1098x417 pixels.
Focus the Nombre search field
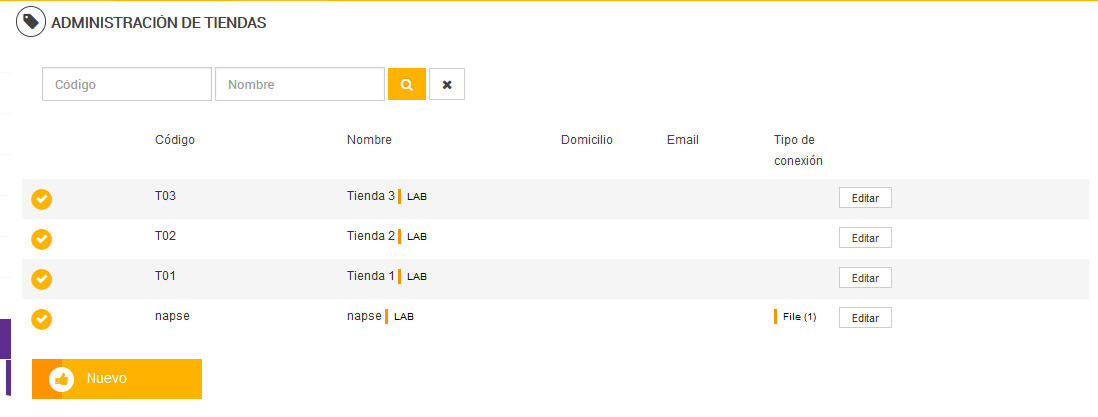coord(300,85)
